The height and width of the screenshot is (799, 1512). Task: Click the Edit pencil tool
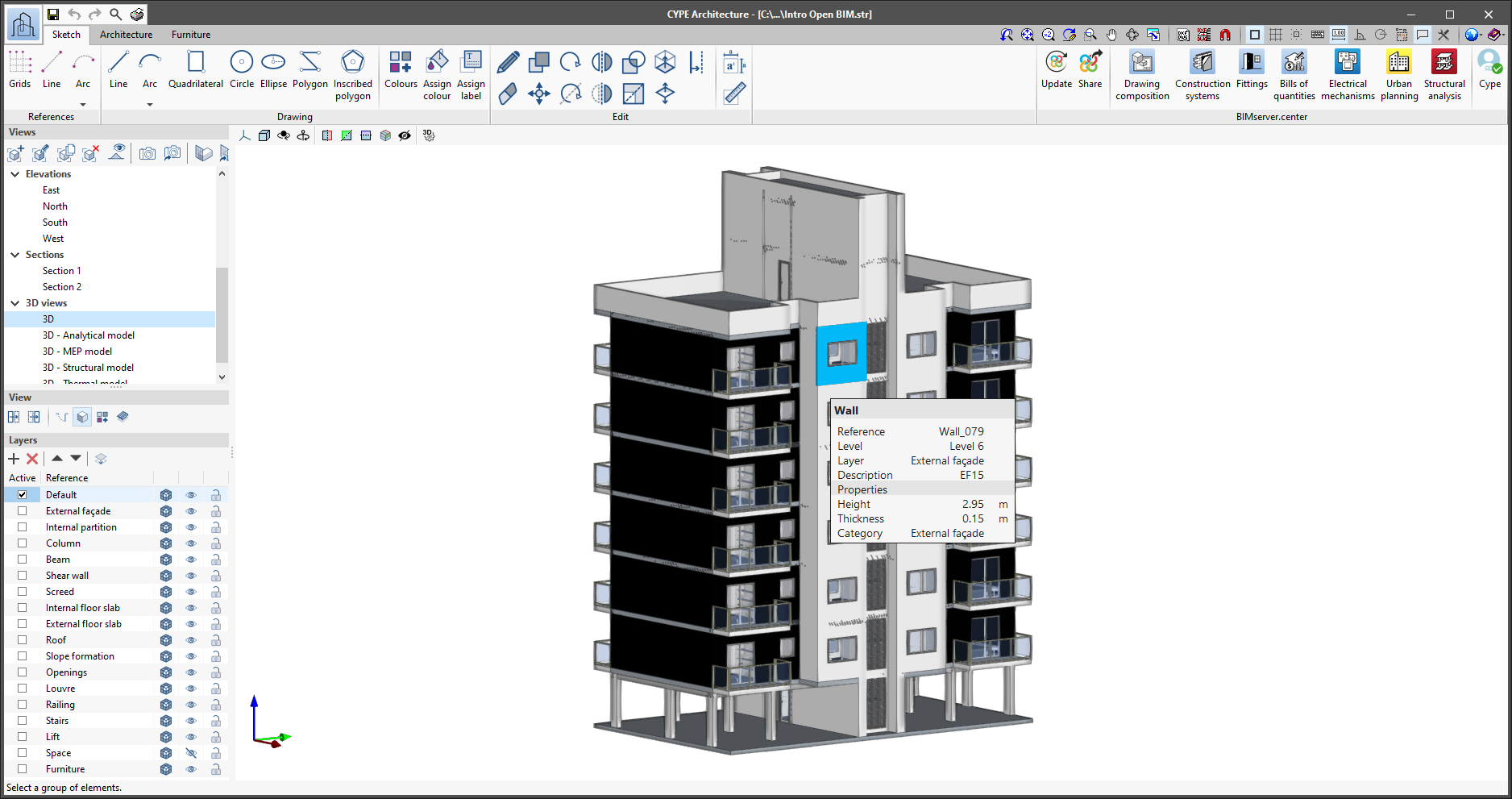pyautogui.click(x=508, y=62)
